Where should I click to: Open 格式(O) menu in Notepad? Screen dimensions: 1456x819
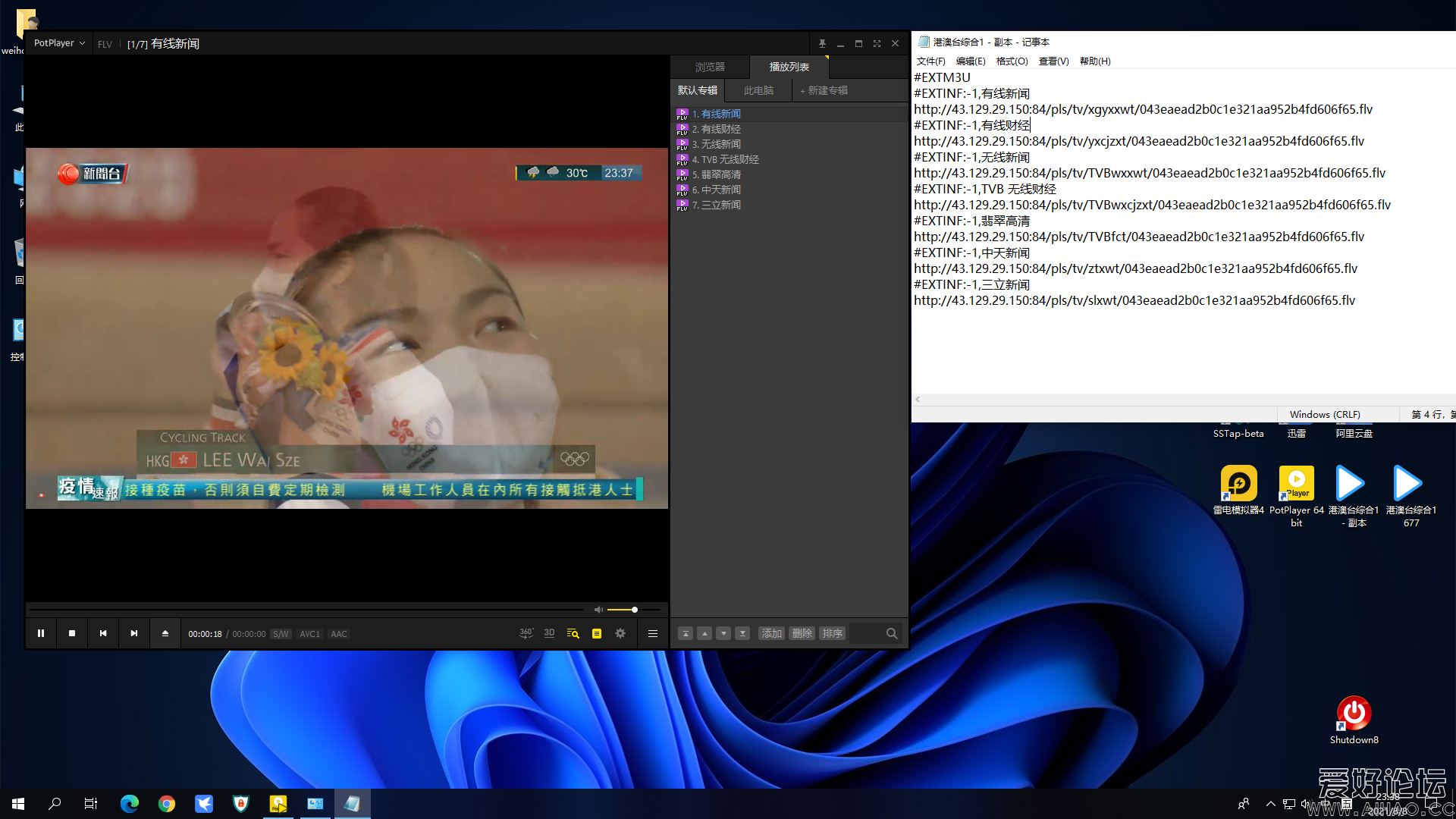(1012, 61)
